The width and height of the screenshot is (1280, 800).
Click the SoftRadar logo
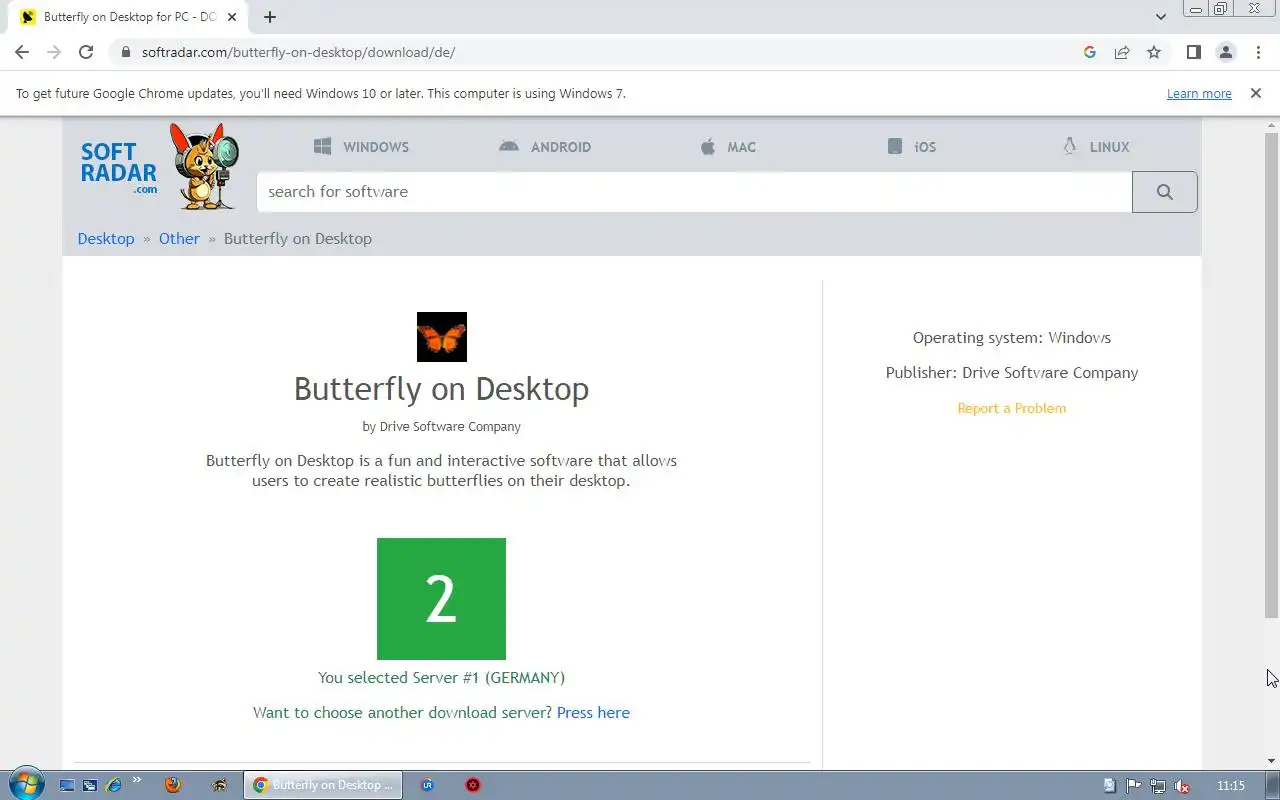point(160,166)
